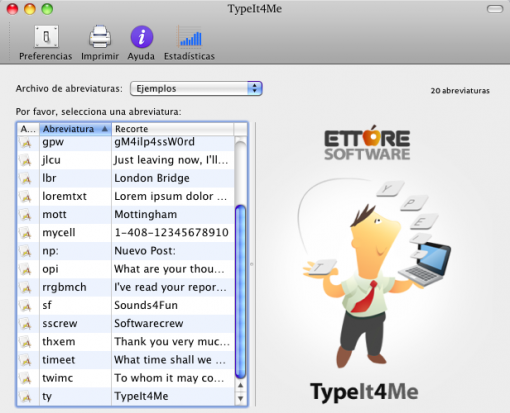The height and width of the screenshot is (413, 510).
Task: Select the np: abbreviation
Action: click(x=50, y=251)
